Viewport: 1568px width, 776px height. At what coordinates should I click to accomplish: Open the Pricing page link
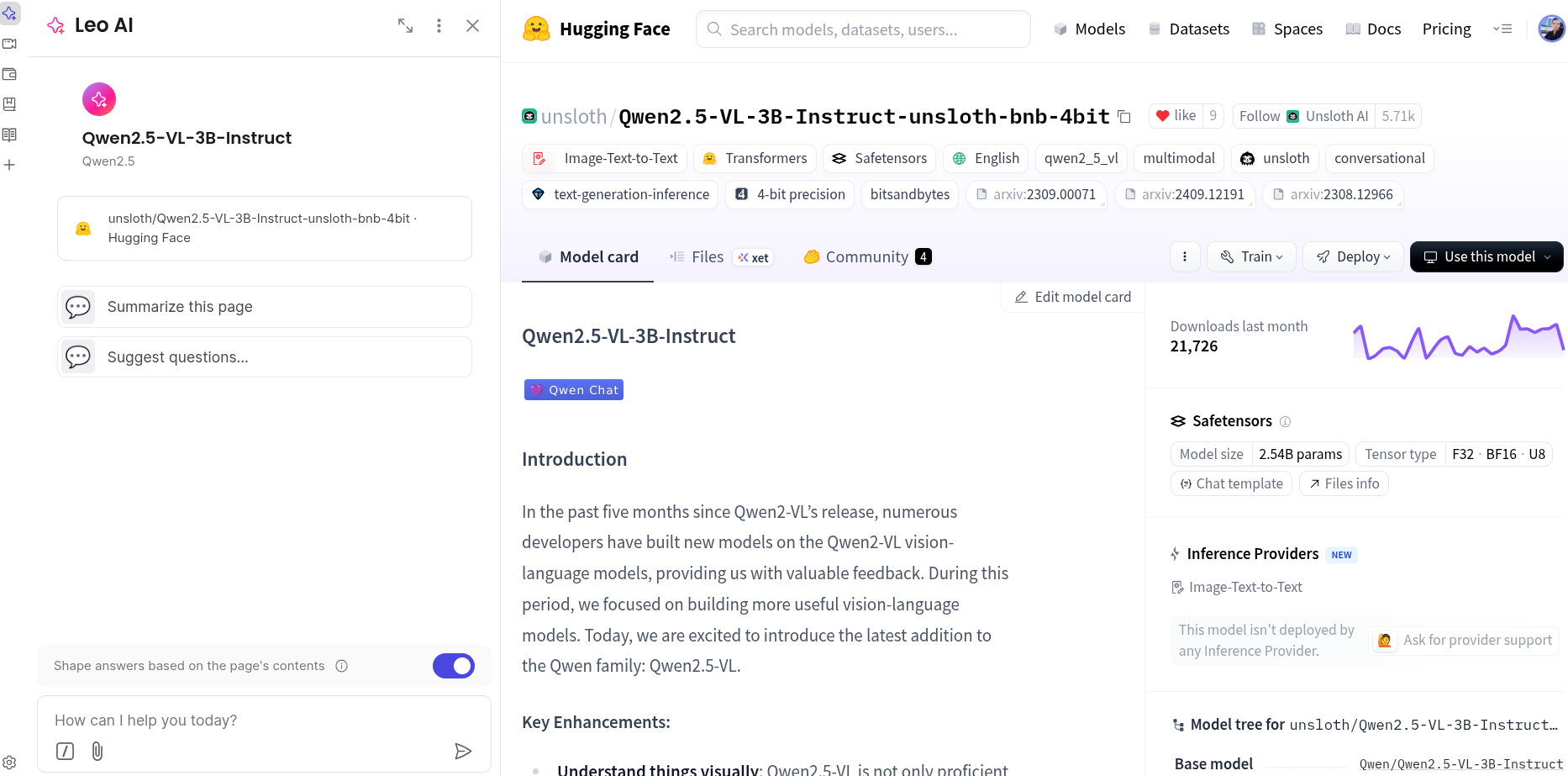coord(1446,29)
